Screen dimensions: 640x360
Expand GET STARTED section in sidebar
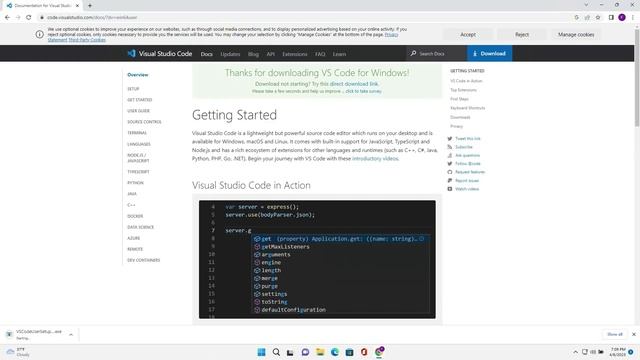(140, 100)
